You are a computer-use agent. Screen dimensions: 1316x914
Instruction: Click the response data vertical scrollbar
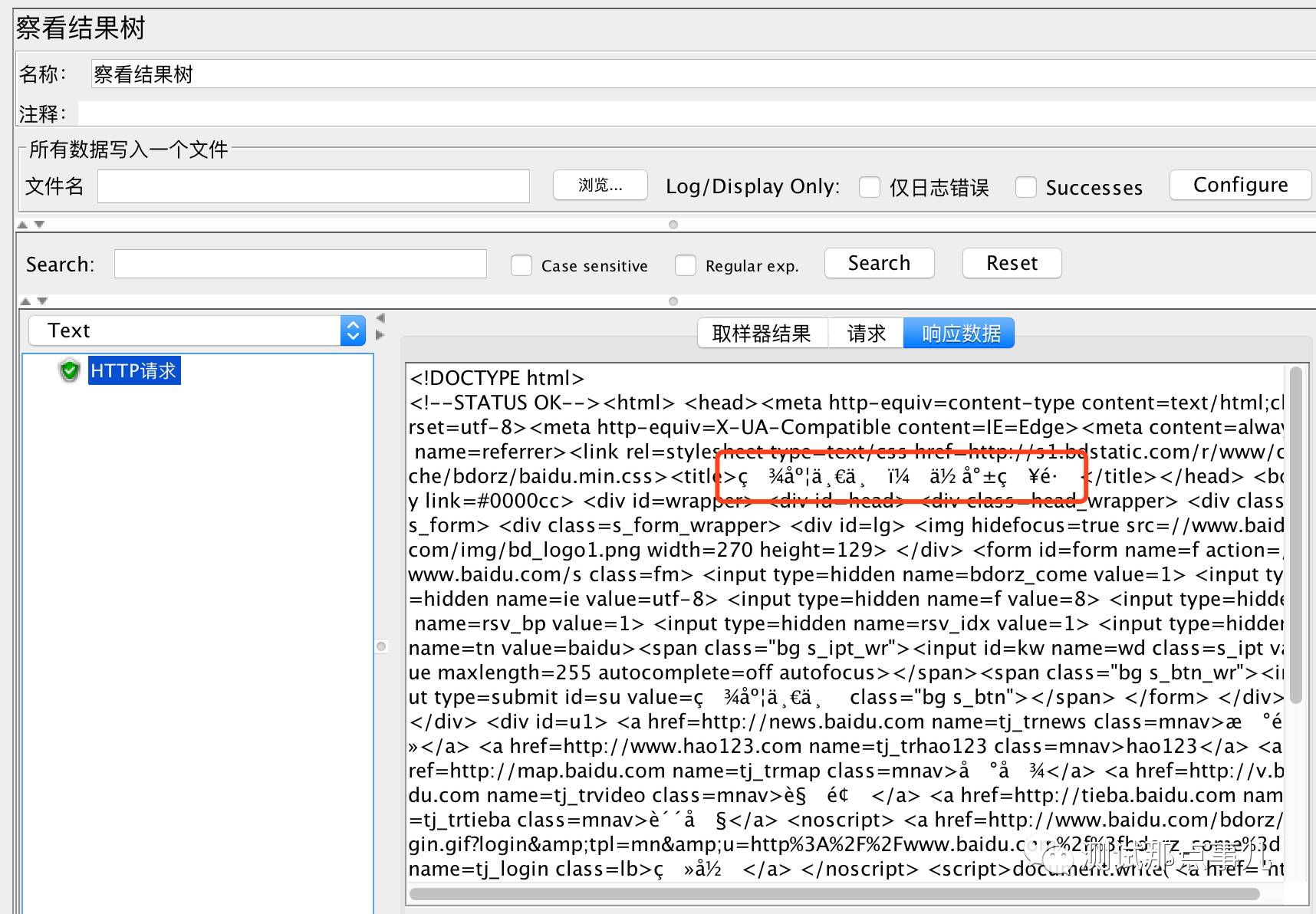1296,534
